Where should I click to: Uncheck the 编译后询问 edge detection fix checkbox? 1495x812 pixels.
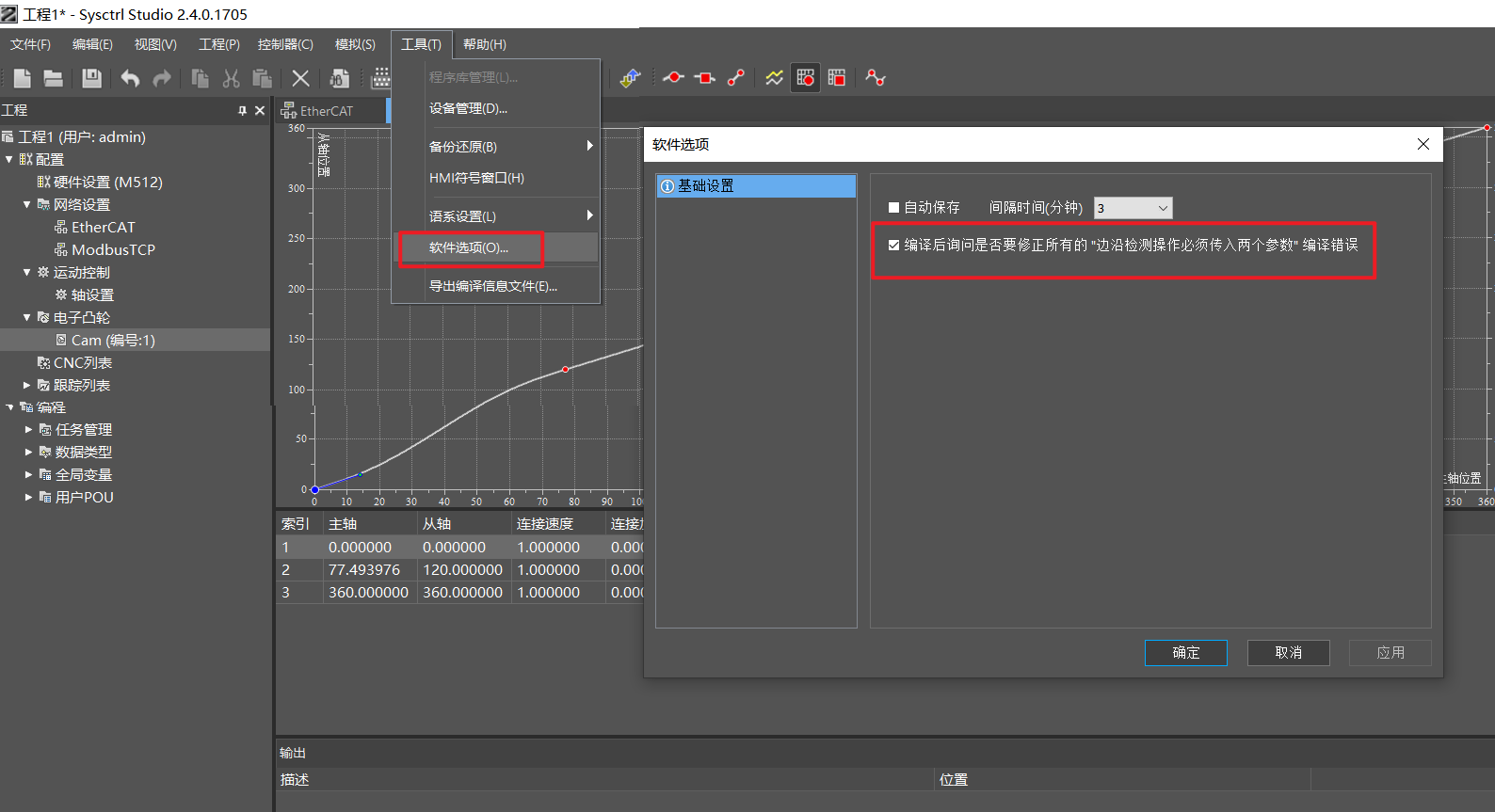(x=894, y=246)
